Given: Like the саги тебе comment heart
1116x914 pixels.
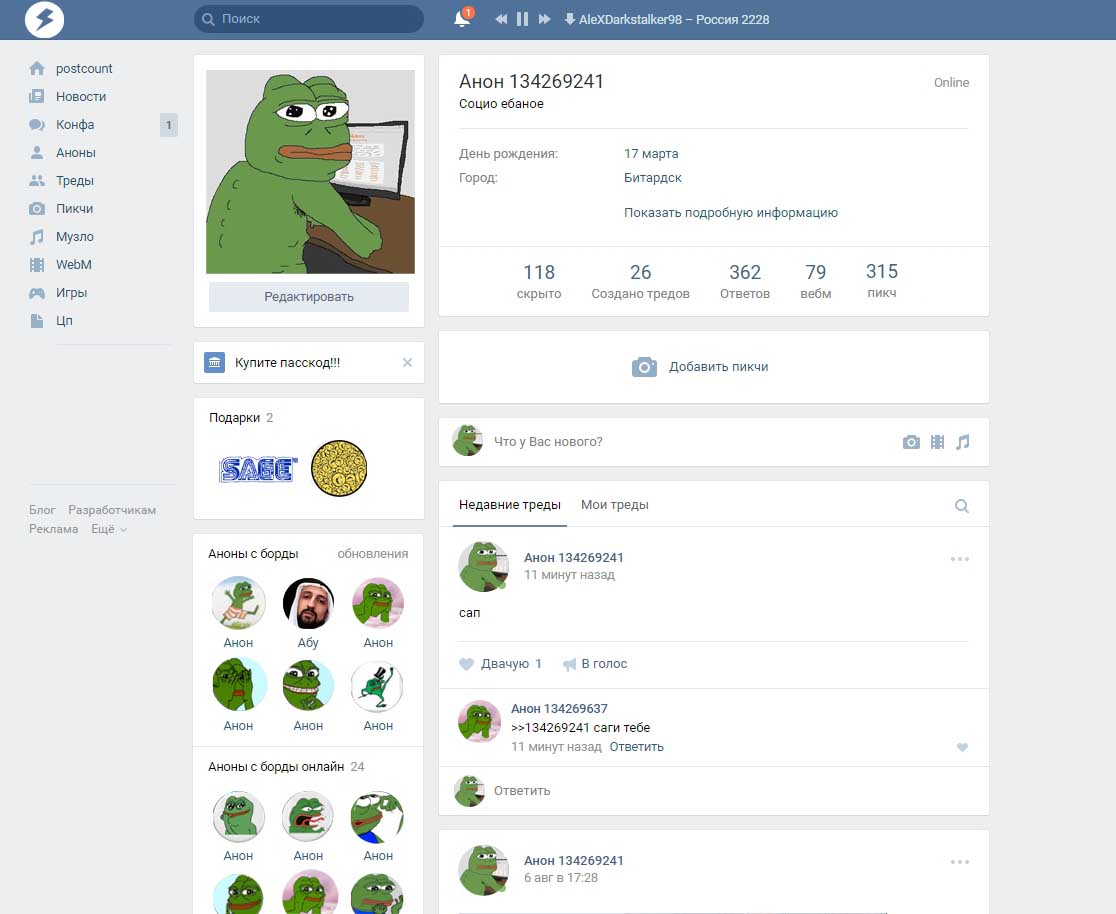Looking at the screenshot, I should click(x=962, y=747).
